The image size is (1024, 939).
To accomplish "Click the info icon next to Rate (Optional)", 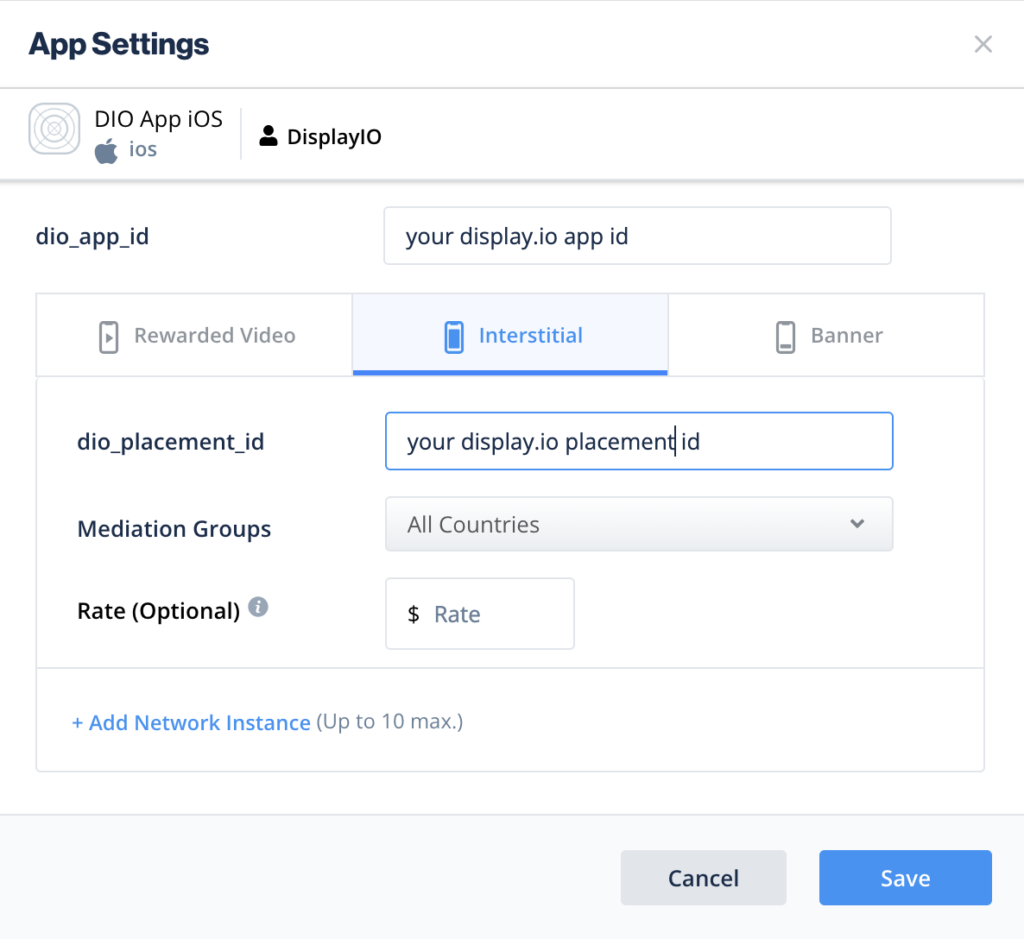I will (x=259, y=607).
